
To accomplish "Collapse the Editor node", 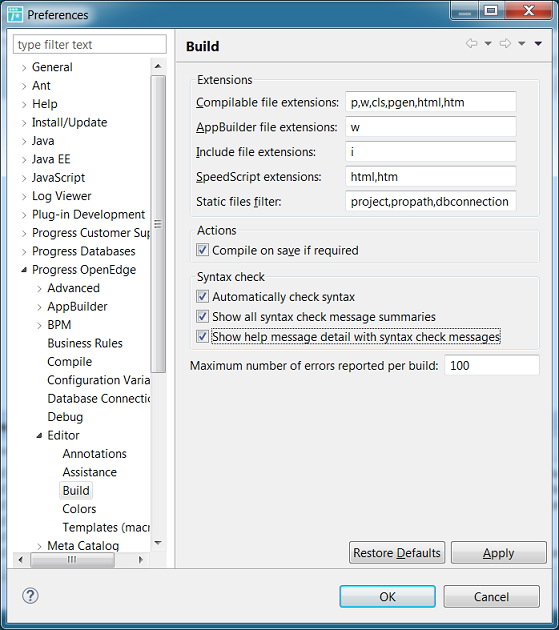I will click(39, 436).
